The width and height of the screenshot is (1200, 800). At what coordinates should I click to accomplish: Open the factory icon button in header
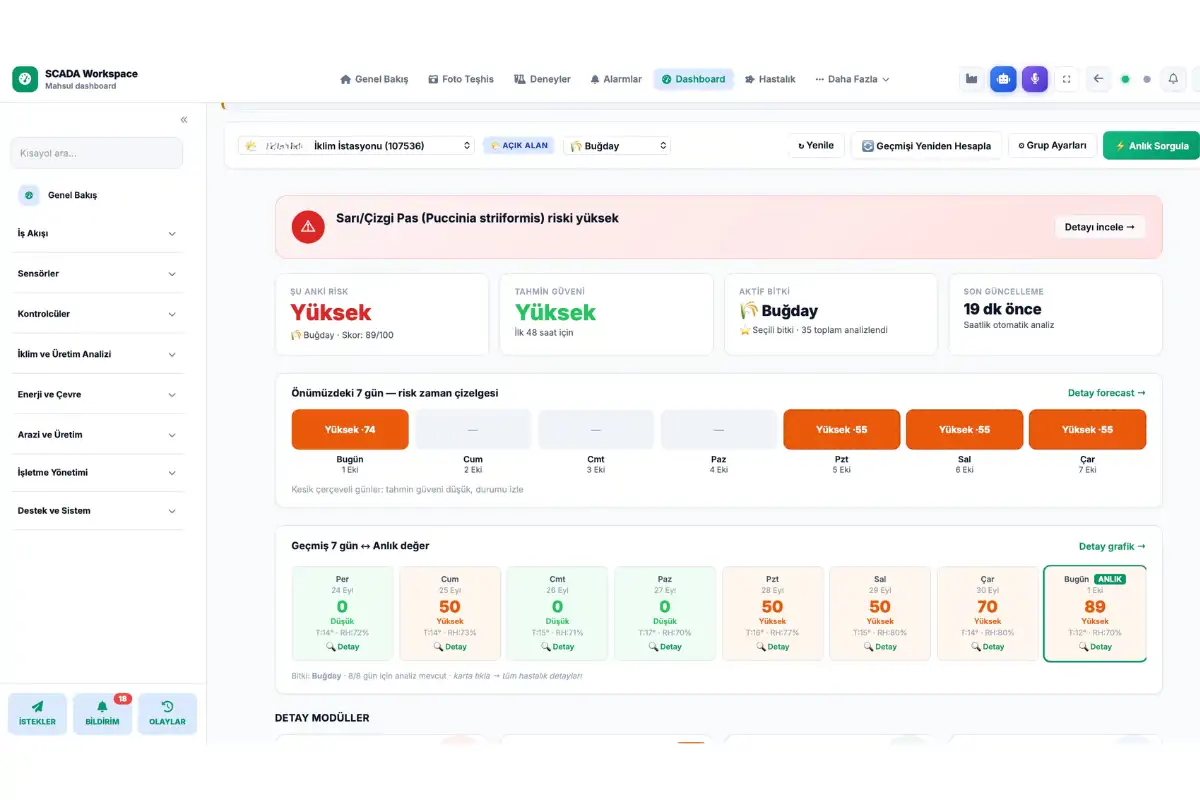click(971, 79)
